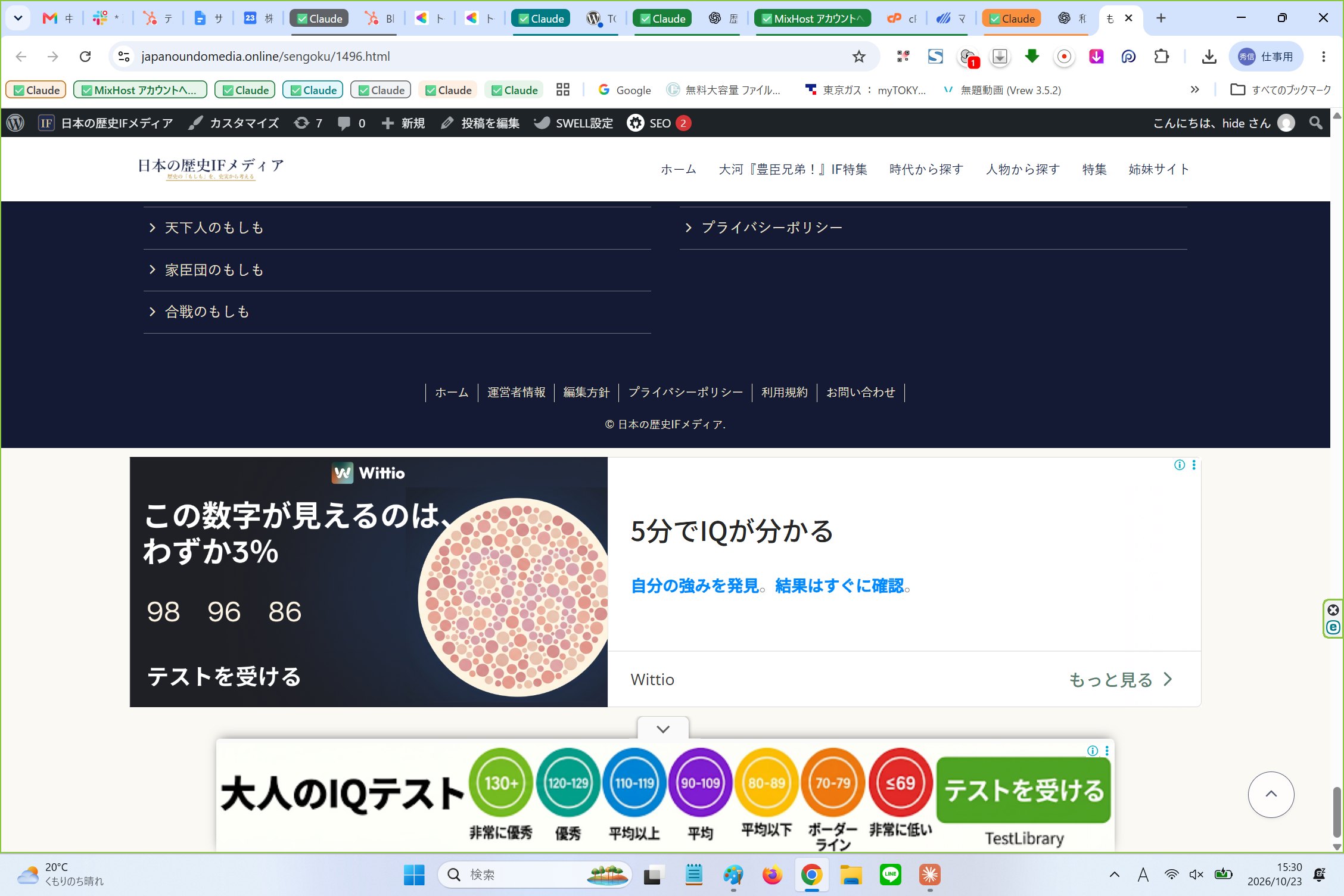
Task: Click カスタマイズ in the admin bar
Action: [234, 123]
